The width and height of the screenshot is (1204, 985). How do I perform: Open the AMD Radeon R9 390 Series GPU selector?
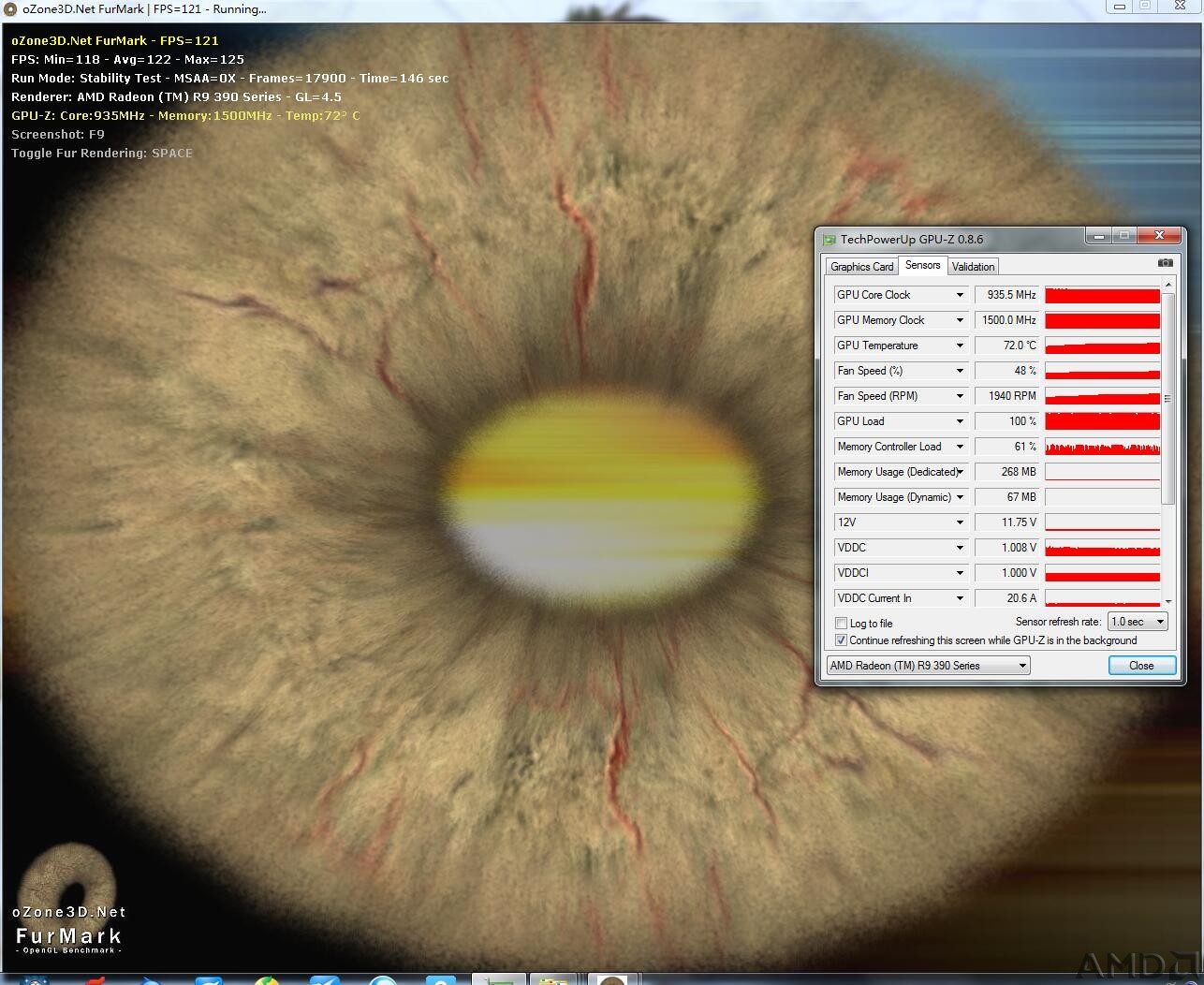[928, 666]
